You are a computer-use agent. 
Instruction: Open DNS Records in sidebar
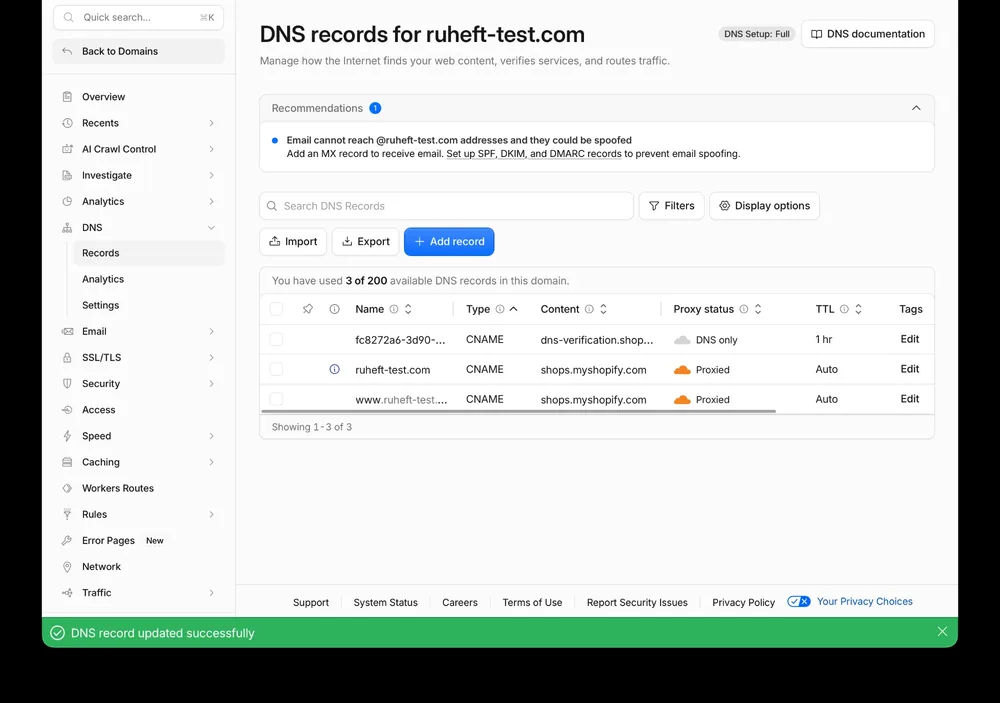tap(149, 253)
